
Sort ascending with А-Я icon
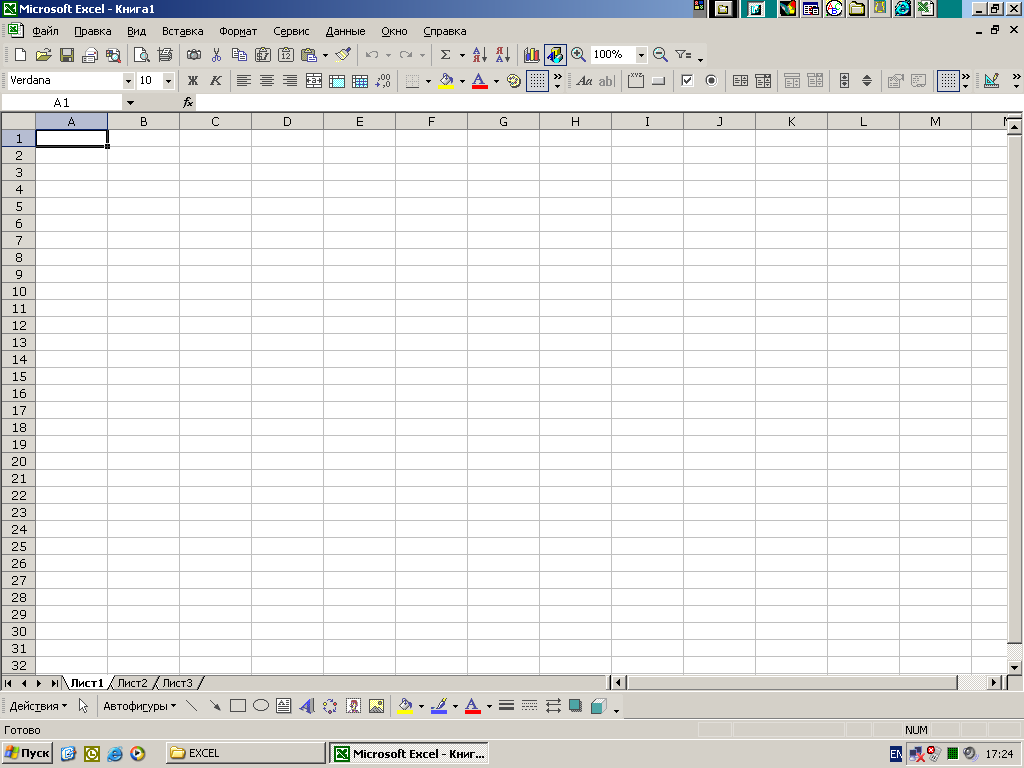click(x=479, y=55)
